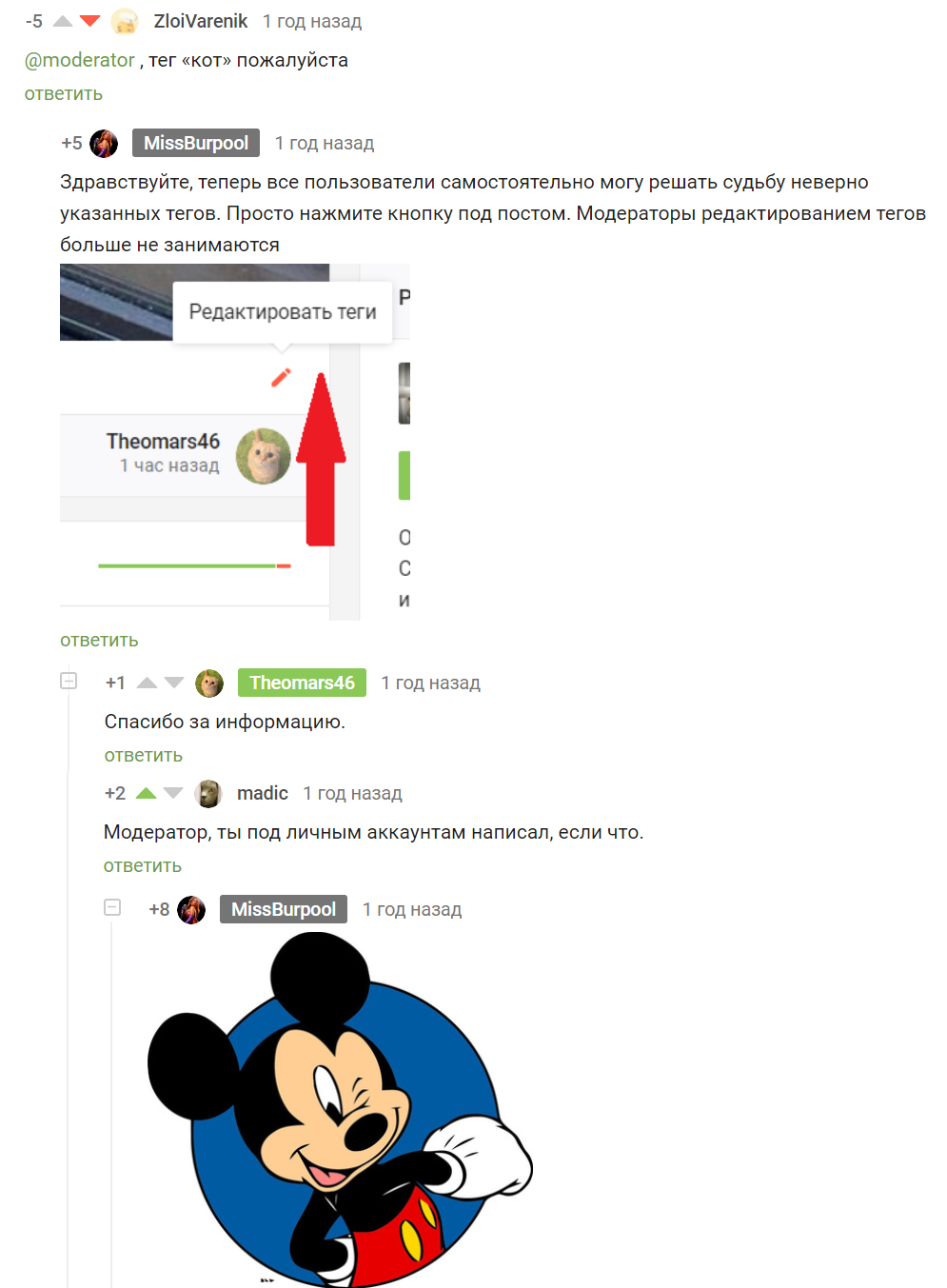Viewport: 947px width, 1288px height.
Task: Open the Mickey Mouse image in comment
Action: click(x=340, y=1109)
